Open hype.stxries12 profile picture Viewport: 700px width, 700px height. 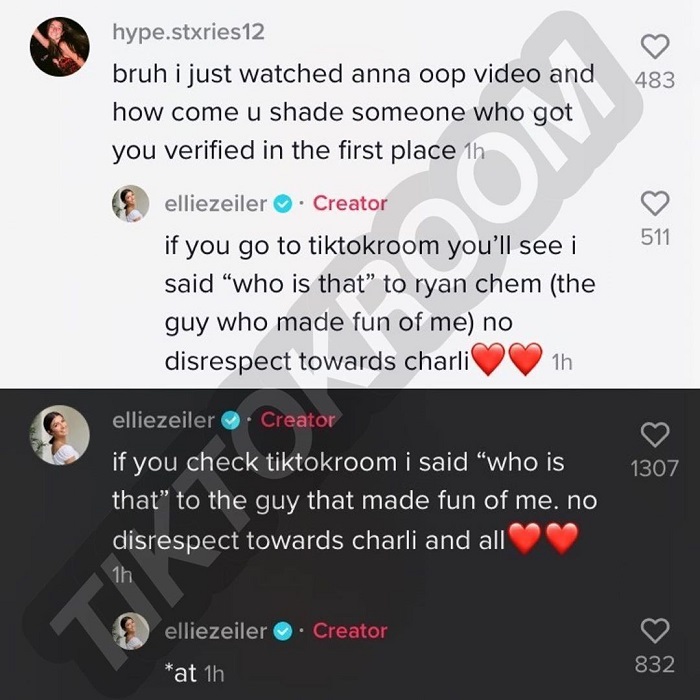coord(59,47)
